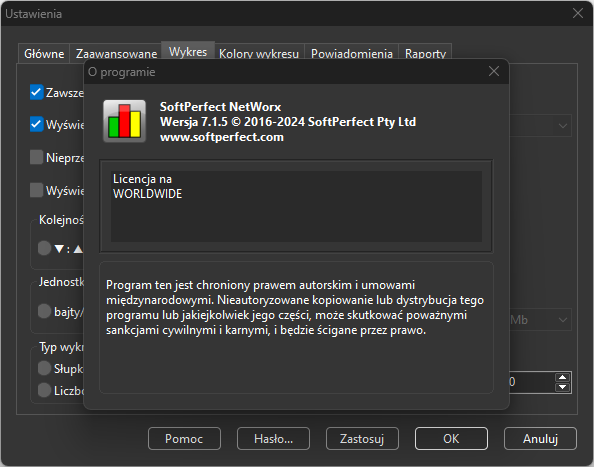Confirm settings with the OK button
Screen dimensions: 594x467
[451, 439]
